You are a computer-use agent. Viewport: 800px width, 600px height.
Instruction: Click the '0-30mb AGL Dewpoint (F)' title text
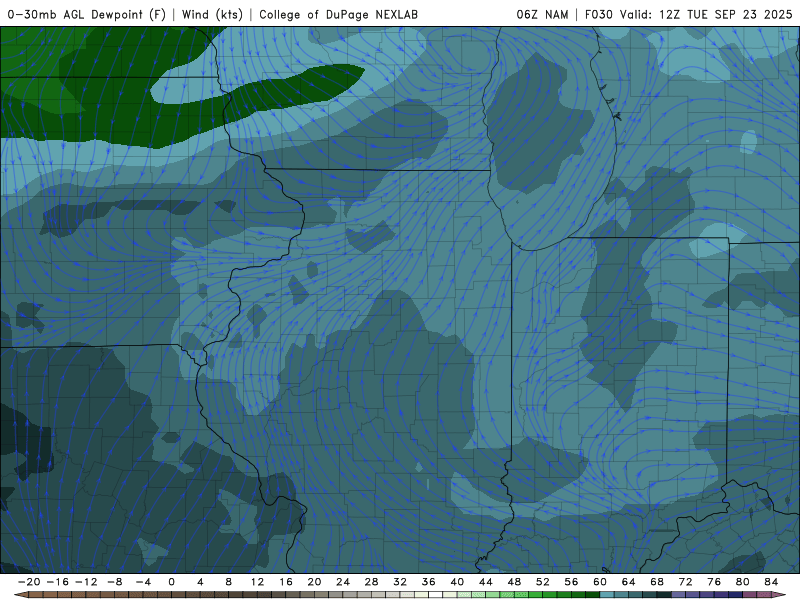coord(87,14)
